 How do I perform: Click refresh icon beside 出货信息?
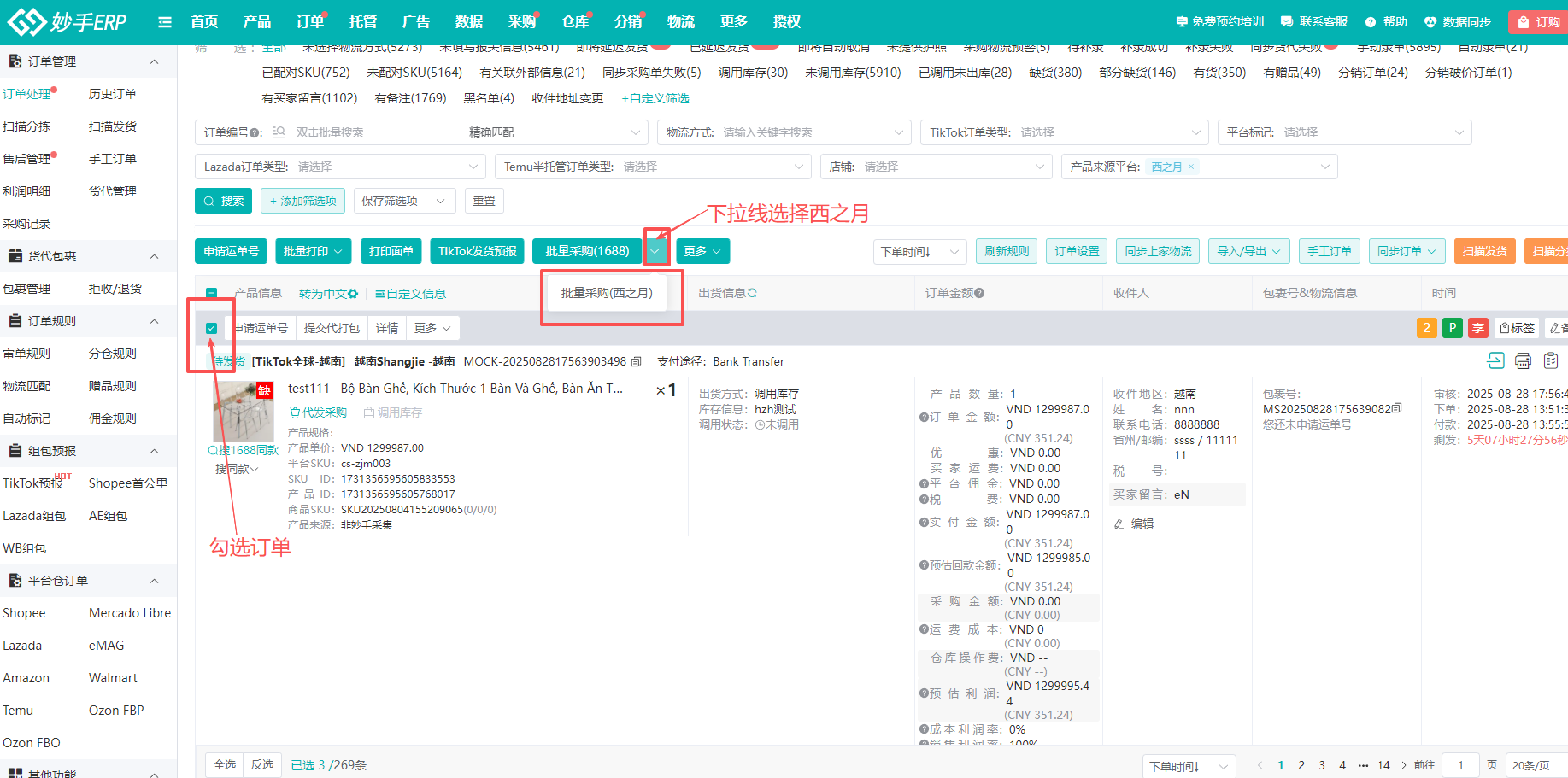pyautogui.click(x=752, y=293)
